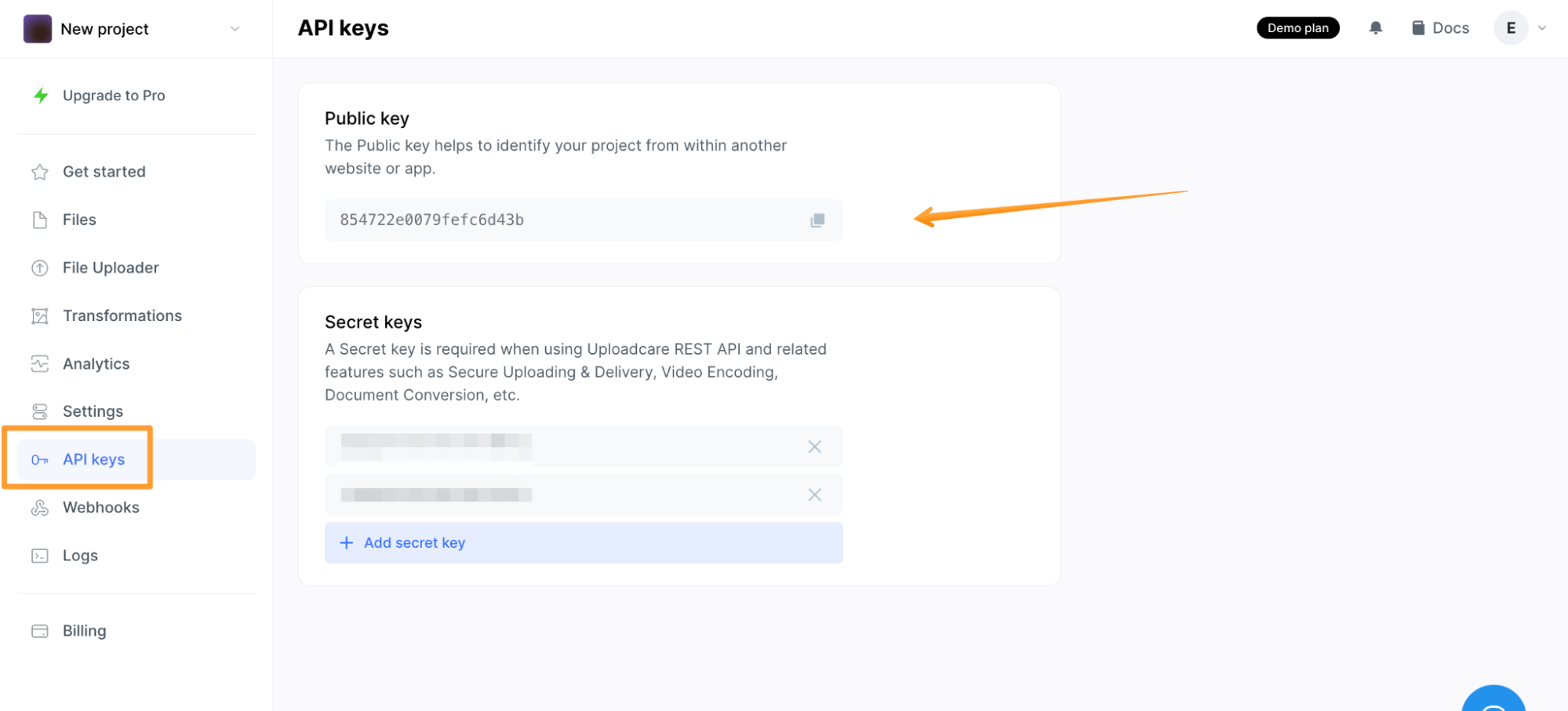The image size is (1568, 711).
Task: Open the File Uploader panel
Action: (110, 268)
